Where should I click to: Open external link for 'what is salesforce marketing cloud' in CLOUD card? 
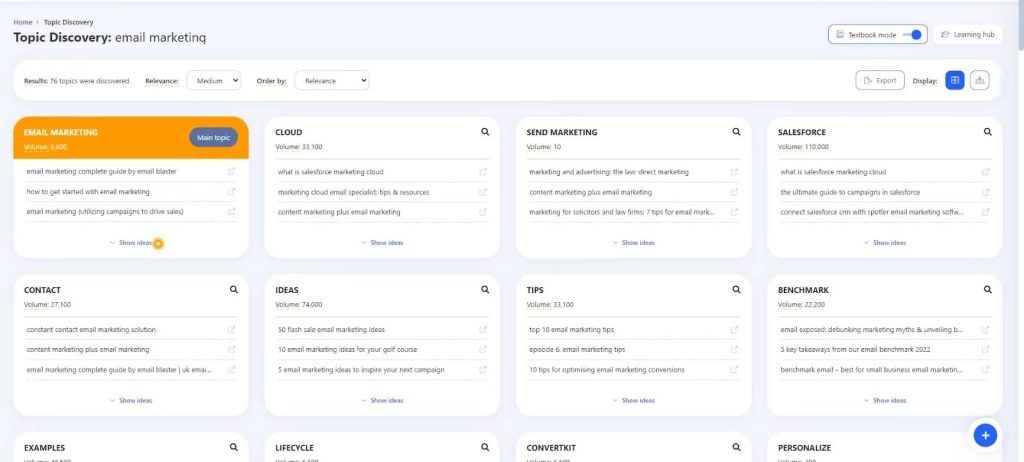coord(483,172)
